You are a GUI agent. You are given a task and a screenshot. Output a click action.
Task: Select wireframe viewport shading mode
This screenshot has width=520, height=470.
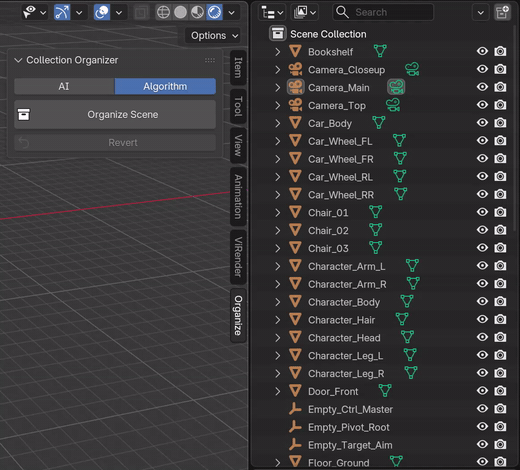(163, 13)
